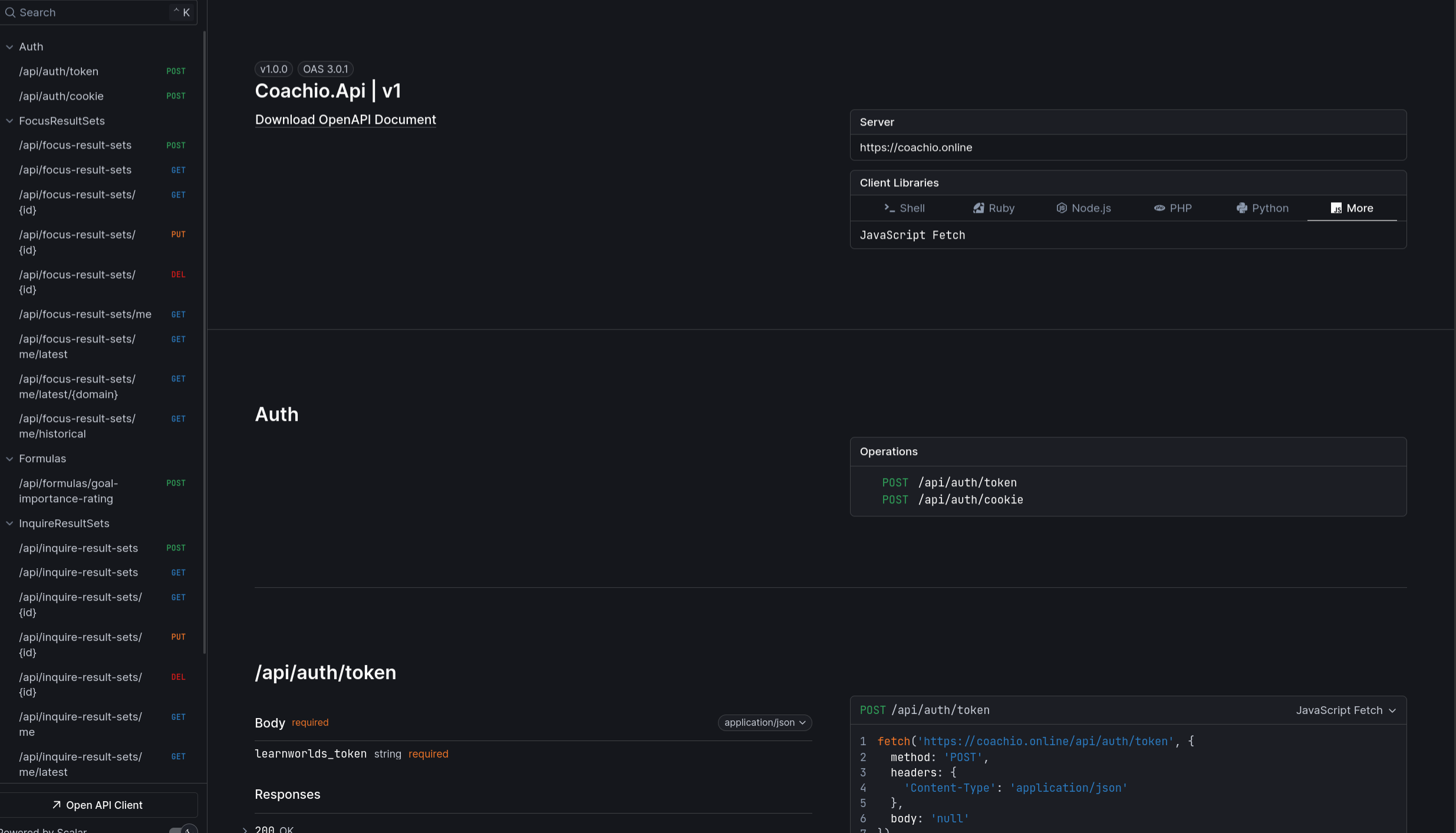Click Download OpenAPI Document link
The width and height of the screenshot is (1456, 833).
tap(345, 120)
